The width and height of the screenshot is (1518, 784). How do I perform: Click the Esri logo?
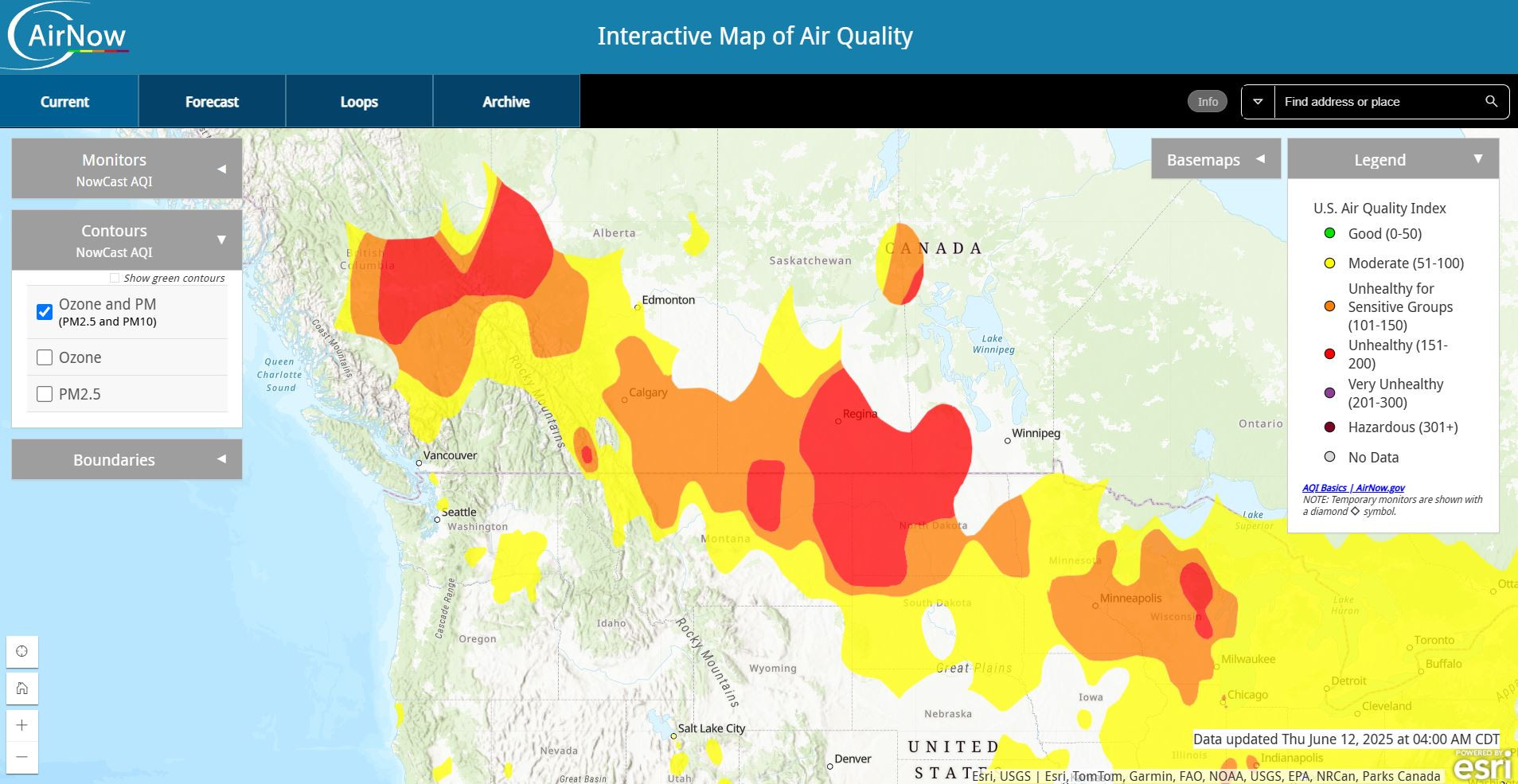[1483, 766]
